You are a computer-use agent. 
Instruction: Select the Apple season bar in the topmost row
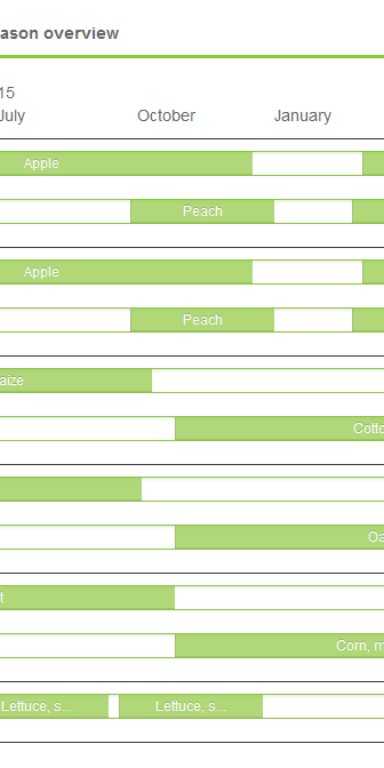coord(126,163)
